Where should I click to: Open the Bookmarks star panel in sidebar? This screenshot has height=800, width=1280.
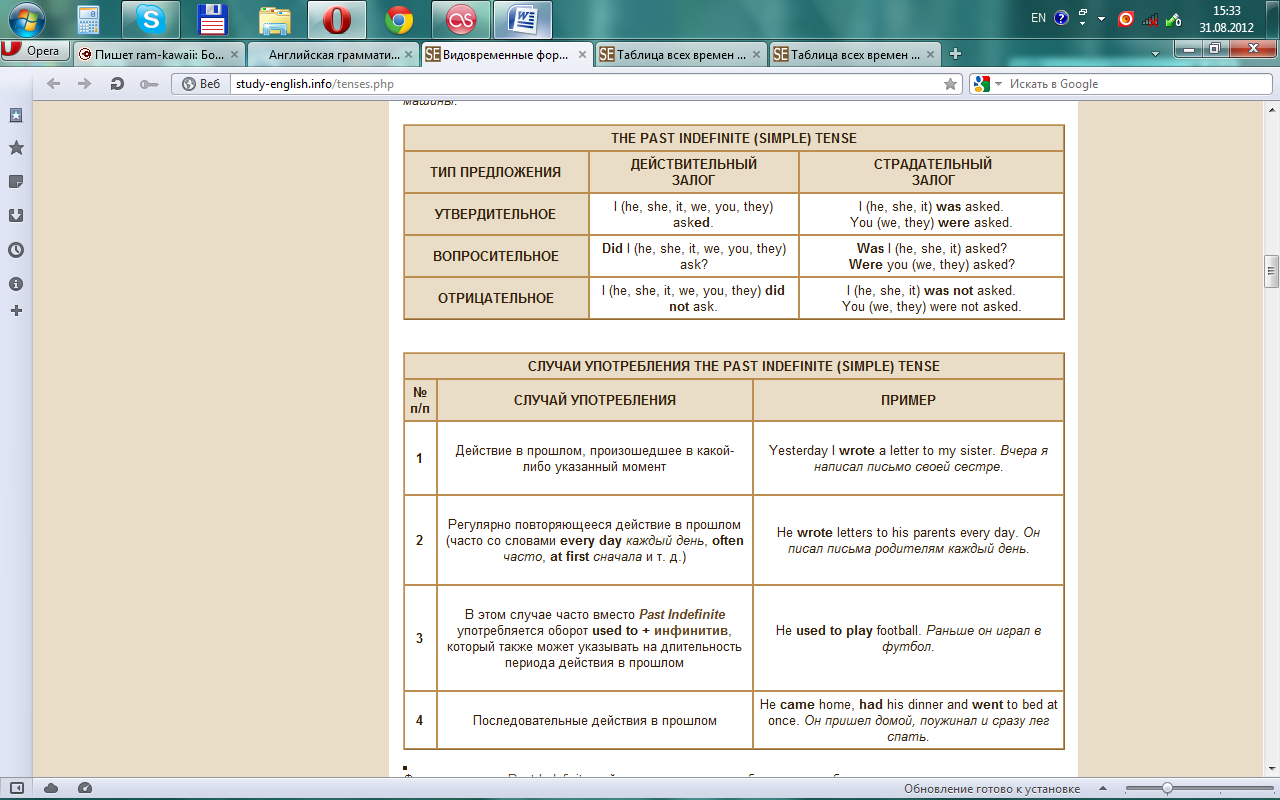[16, 148]
